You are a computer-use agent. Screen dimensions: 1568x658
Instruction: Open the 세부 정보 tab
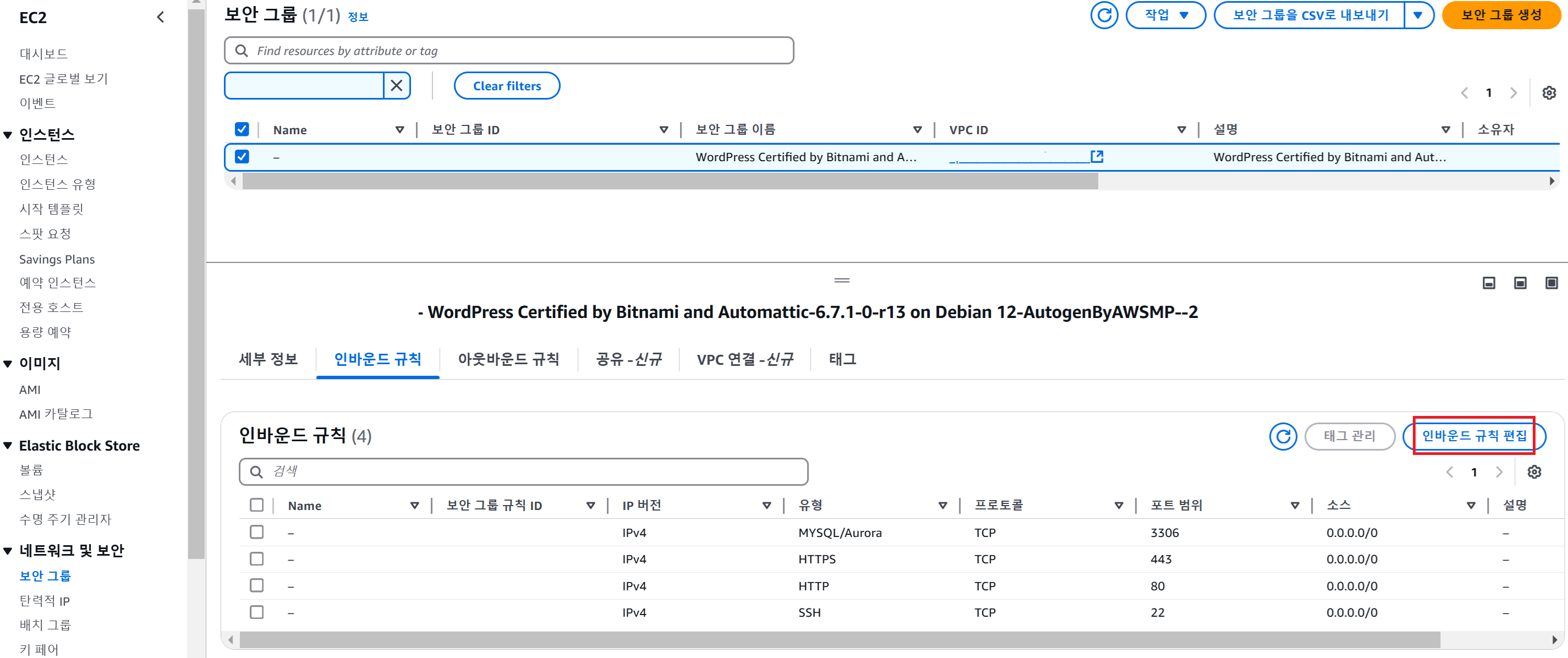point(268,359)
